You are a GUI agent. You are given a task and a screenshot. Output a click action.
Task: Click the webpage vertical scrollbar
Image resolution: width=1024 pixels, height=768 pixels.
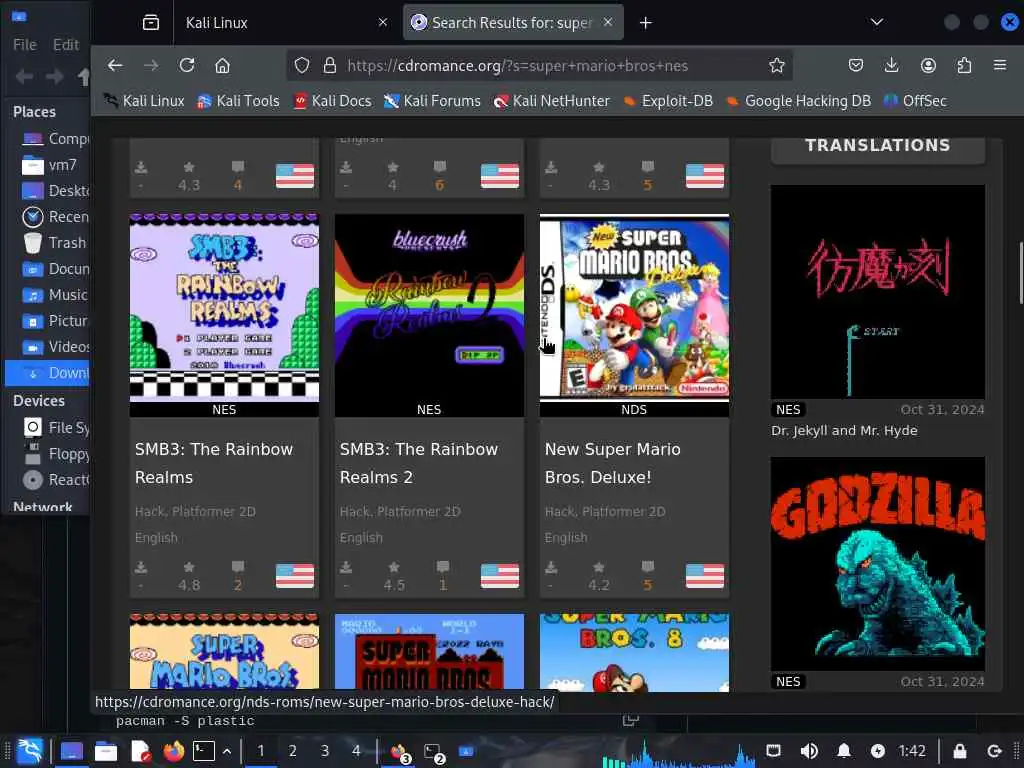[x=1019, y=273]
